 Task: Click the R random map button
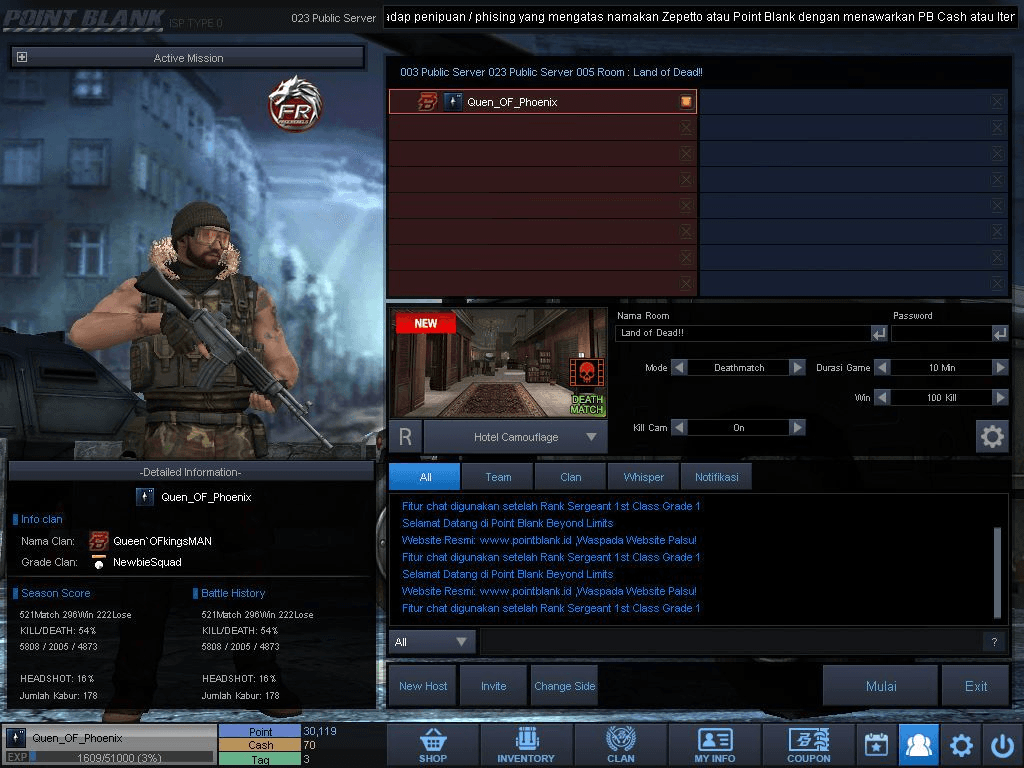click(406, 436)
